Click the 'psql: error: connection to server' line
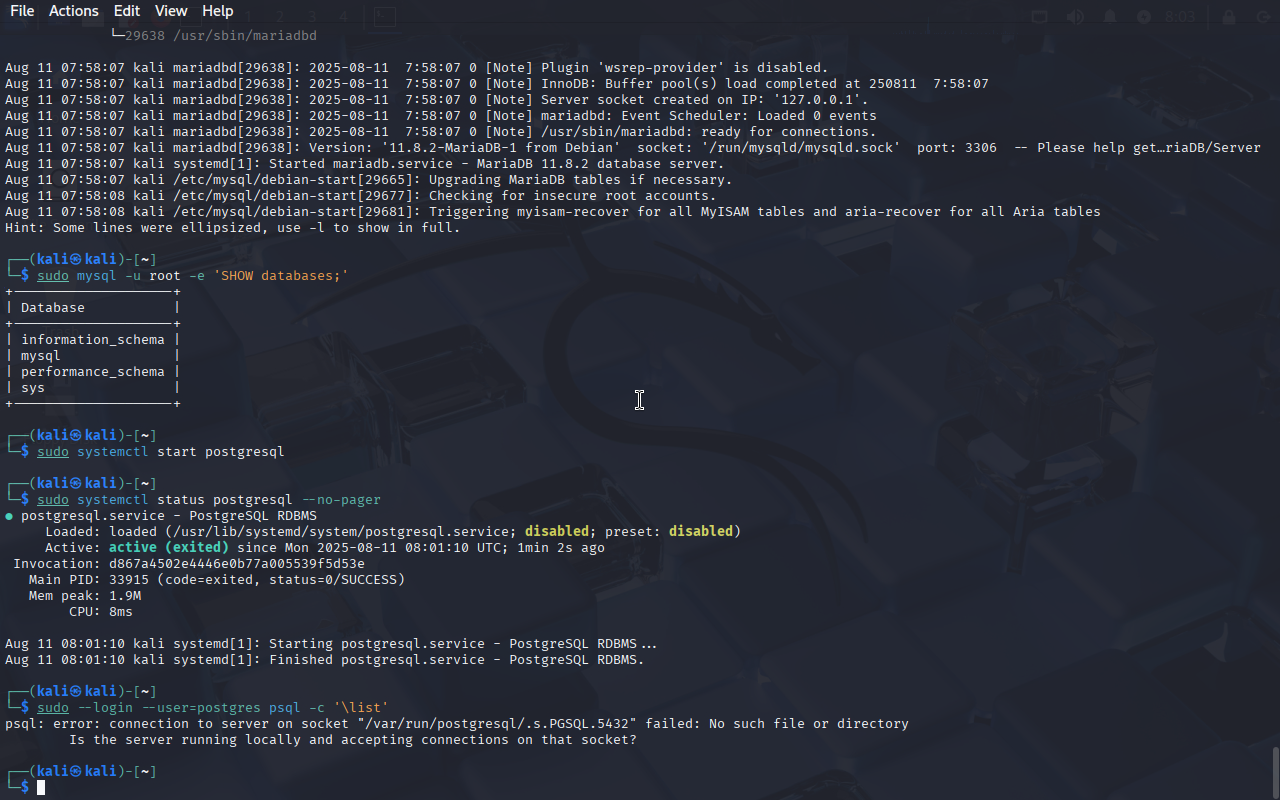 coord(457,724)
